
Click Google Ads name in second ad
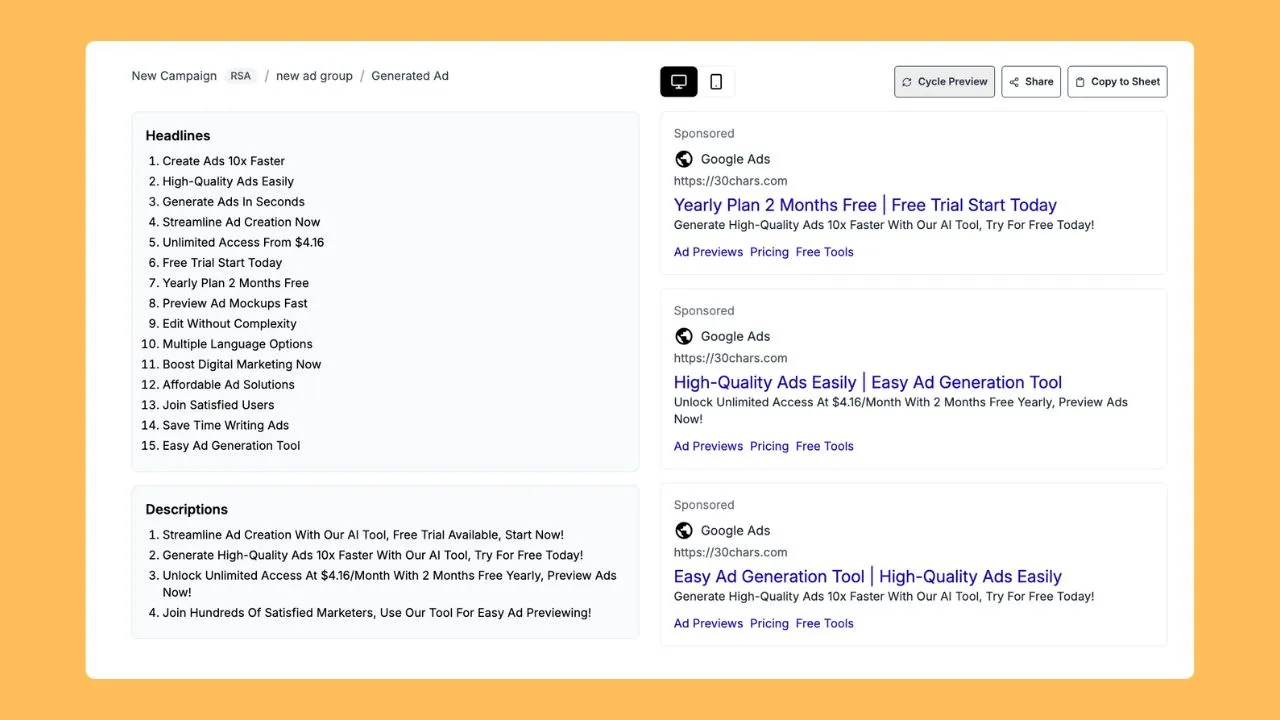point(735,336)
